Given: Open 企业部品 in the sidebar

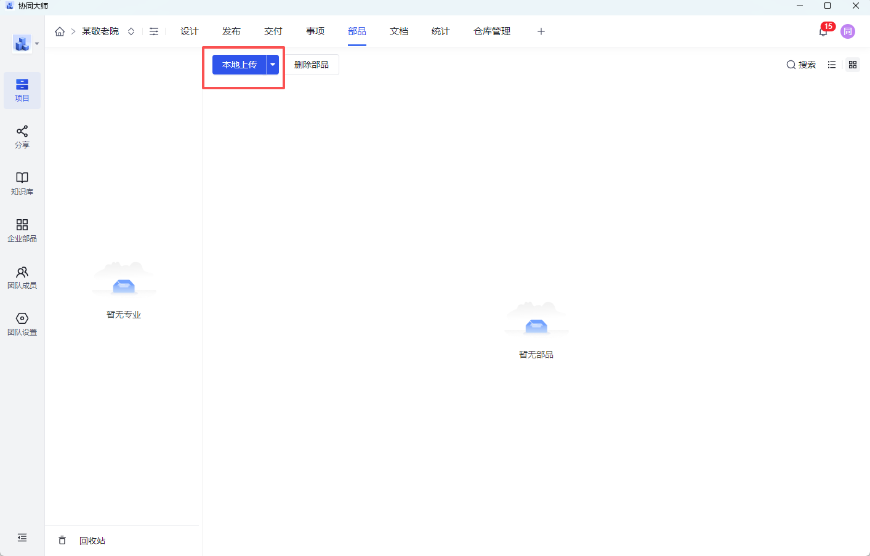Looking at the screenshot, I should [22, 230].
